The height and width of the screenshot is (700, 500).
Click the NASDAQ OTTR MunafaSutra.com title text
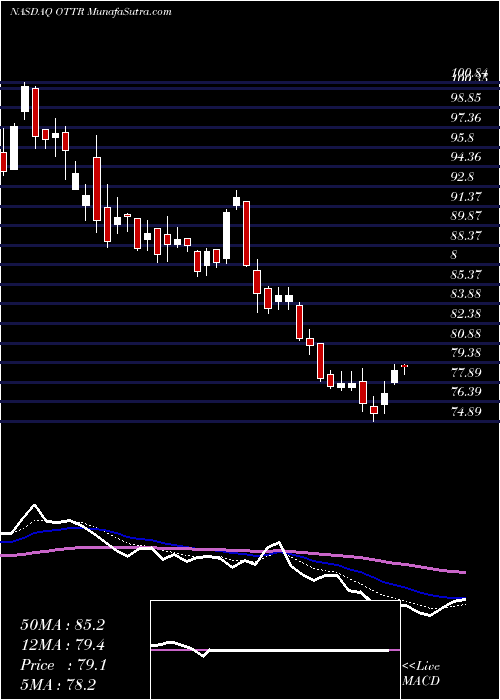(x=91, y=12)
